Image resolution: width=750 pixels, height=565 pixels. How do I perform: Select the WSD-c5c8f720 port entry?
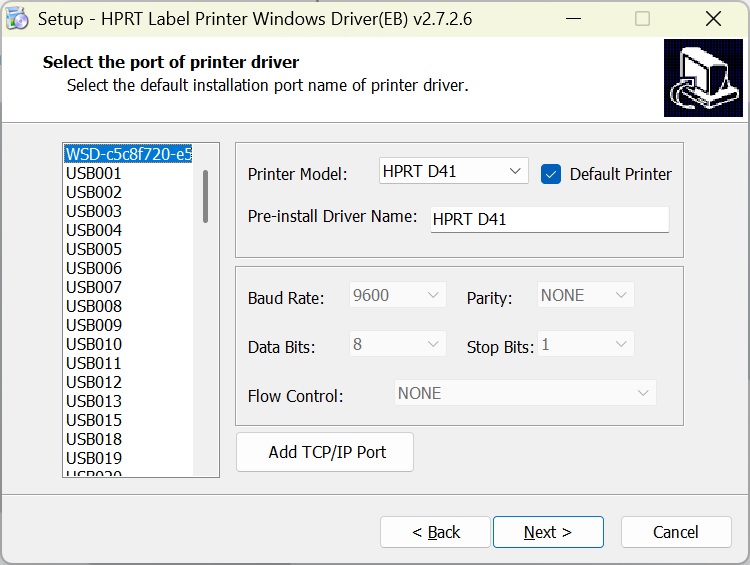pos(128,154)
